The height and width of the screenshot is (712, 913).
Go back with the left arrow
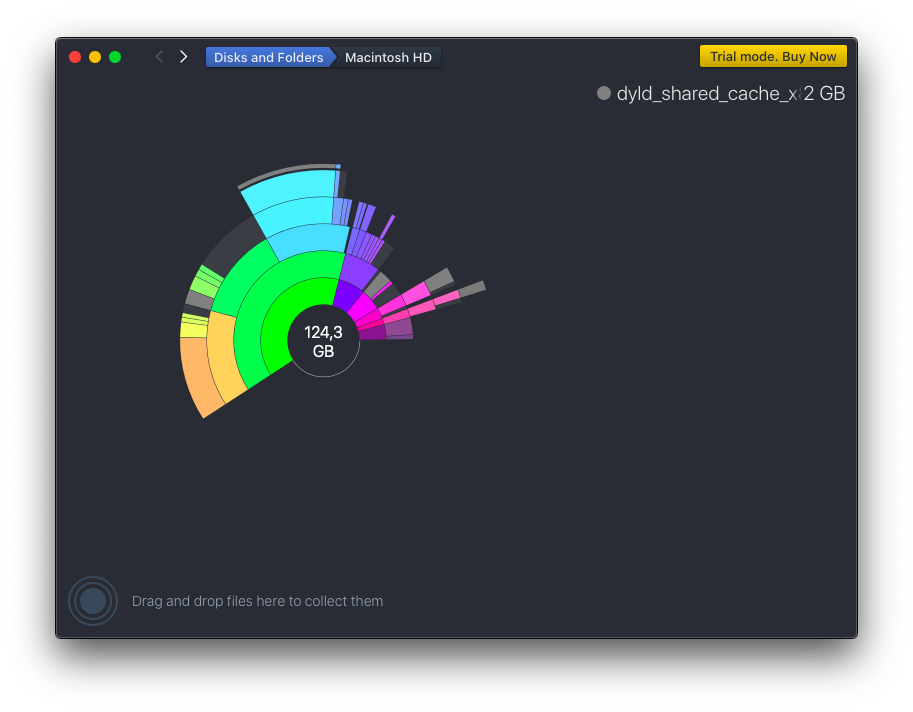pos(159,56)
